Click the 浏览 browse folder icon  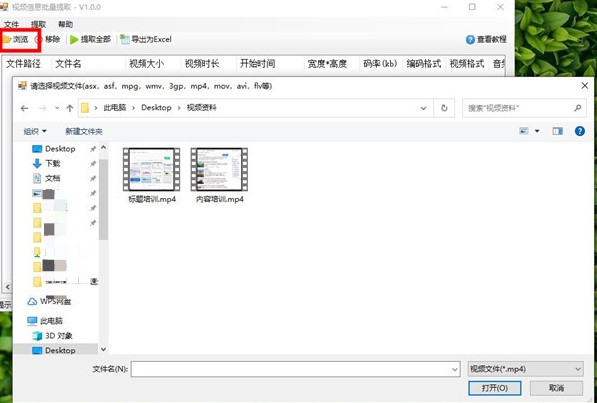[7, 39]
